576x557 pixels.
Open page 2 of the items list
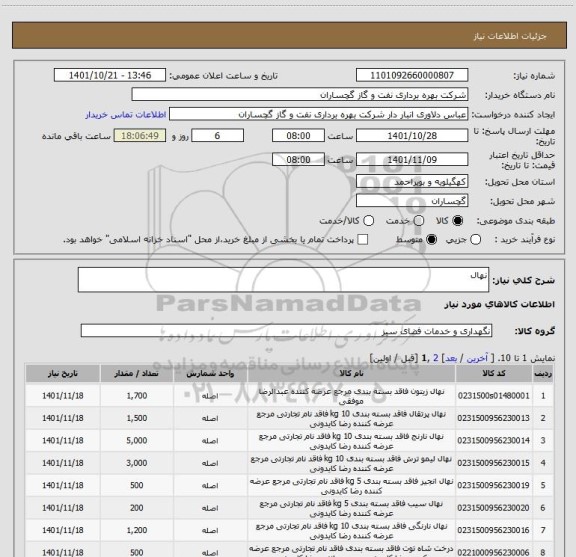(x=436, y=358)
